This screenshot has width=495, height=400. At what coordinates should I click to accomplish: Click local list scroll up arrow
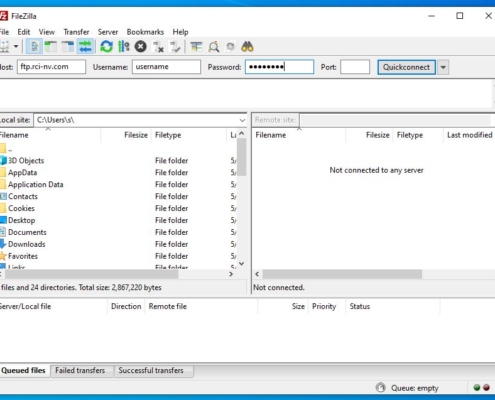(242, 134)
